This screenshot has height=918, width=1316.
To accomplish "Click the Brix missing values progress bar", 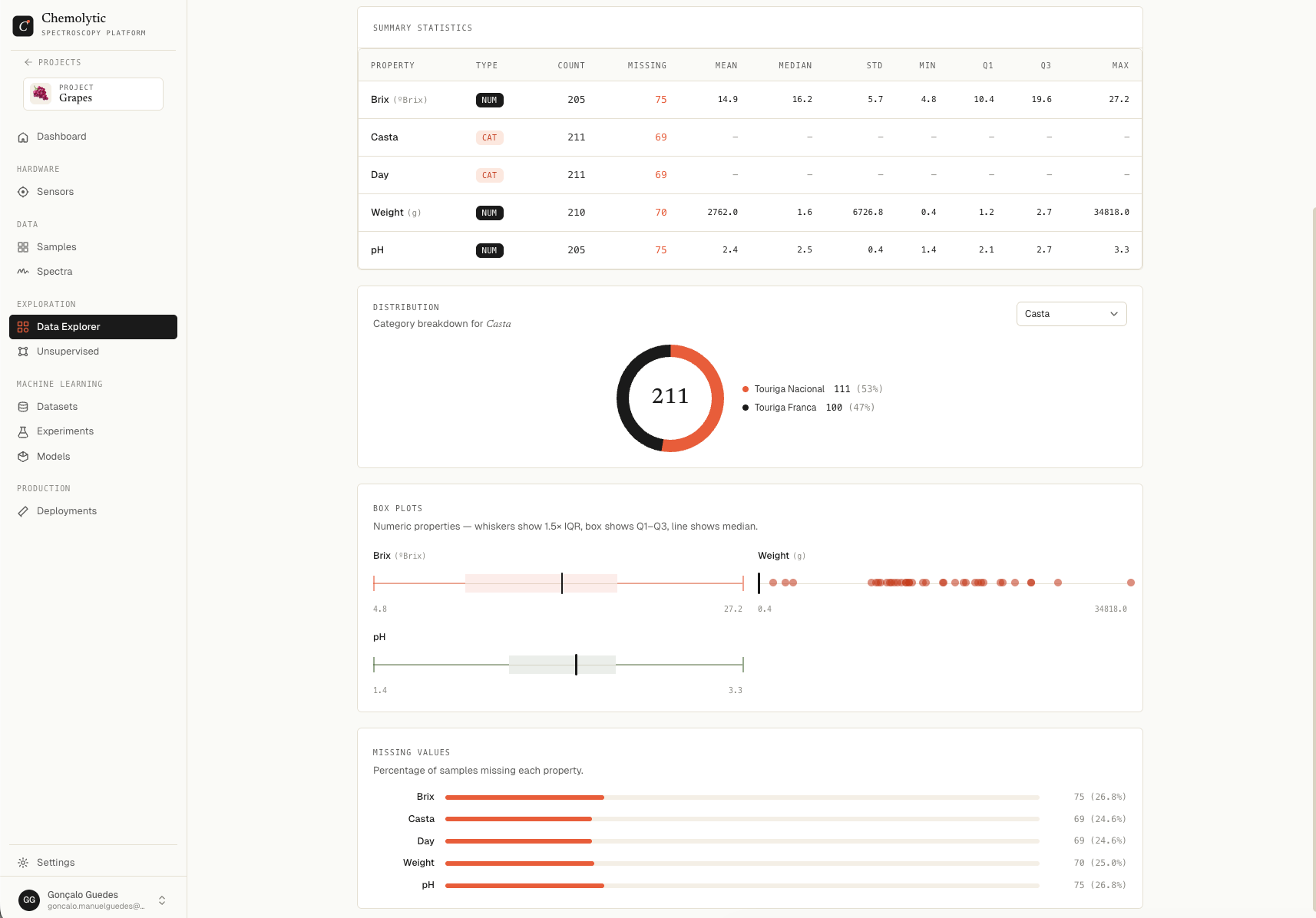I will (742, 797).
